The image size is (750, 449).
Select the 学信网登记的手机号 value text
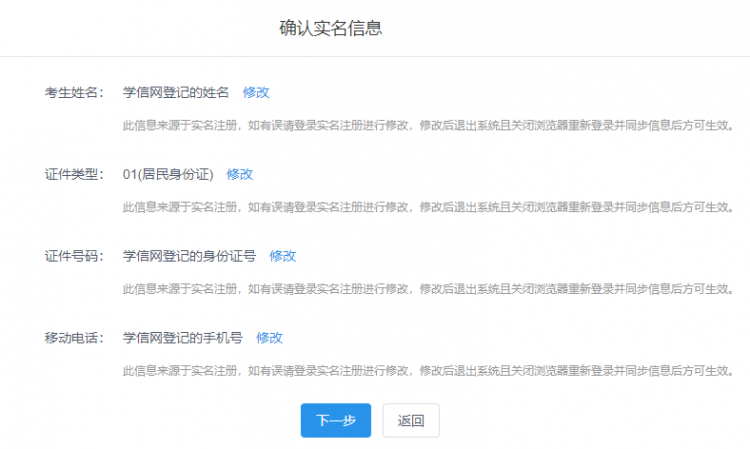(183, 338)
